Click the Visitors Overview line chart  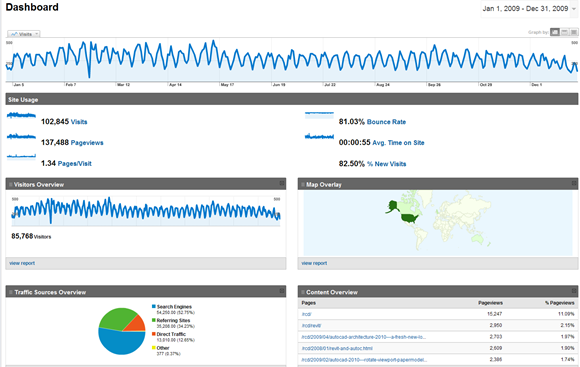(146, 211)
